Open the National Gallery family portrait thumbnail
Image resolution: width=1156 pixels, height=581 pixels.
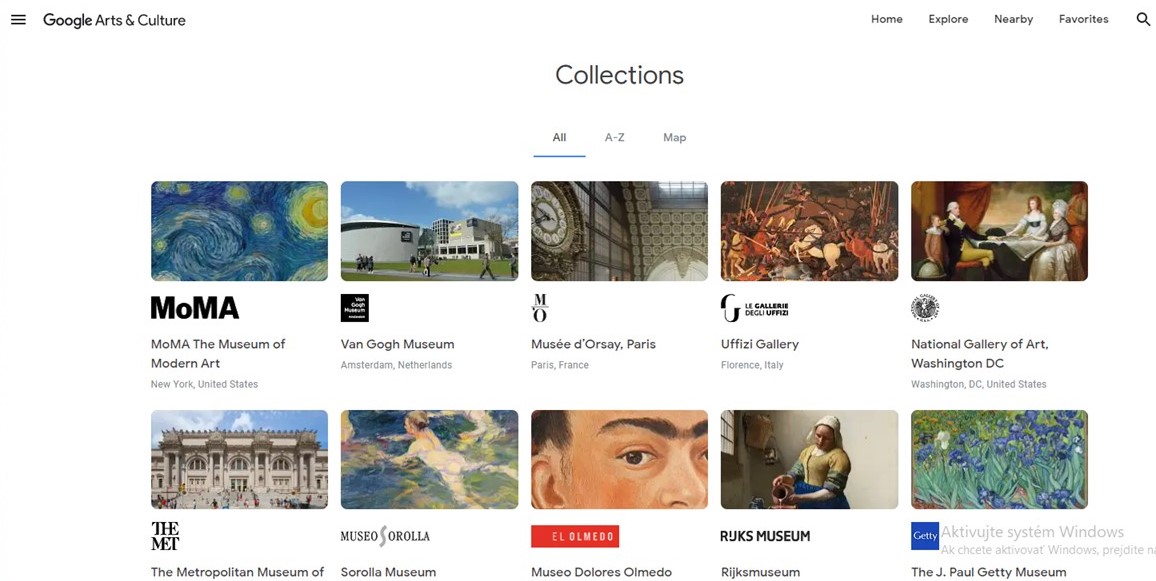(1000, 231)
